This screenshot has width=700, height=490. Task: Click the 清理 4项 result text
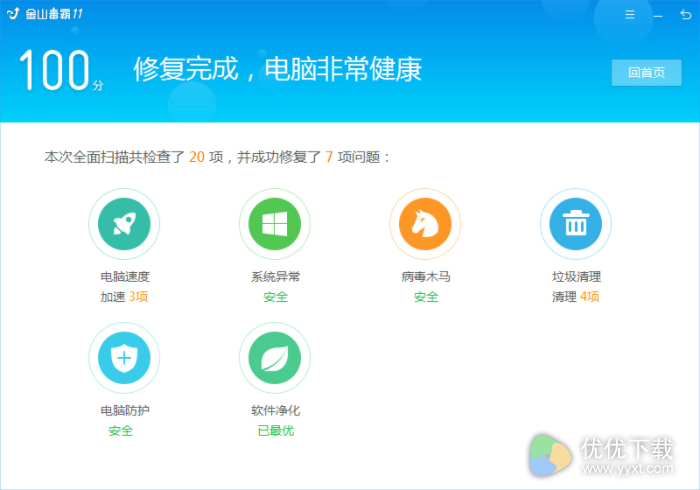point(576,297)
